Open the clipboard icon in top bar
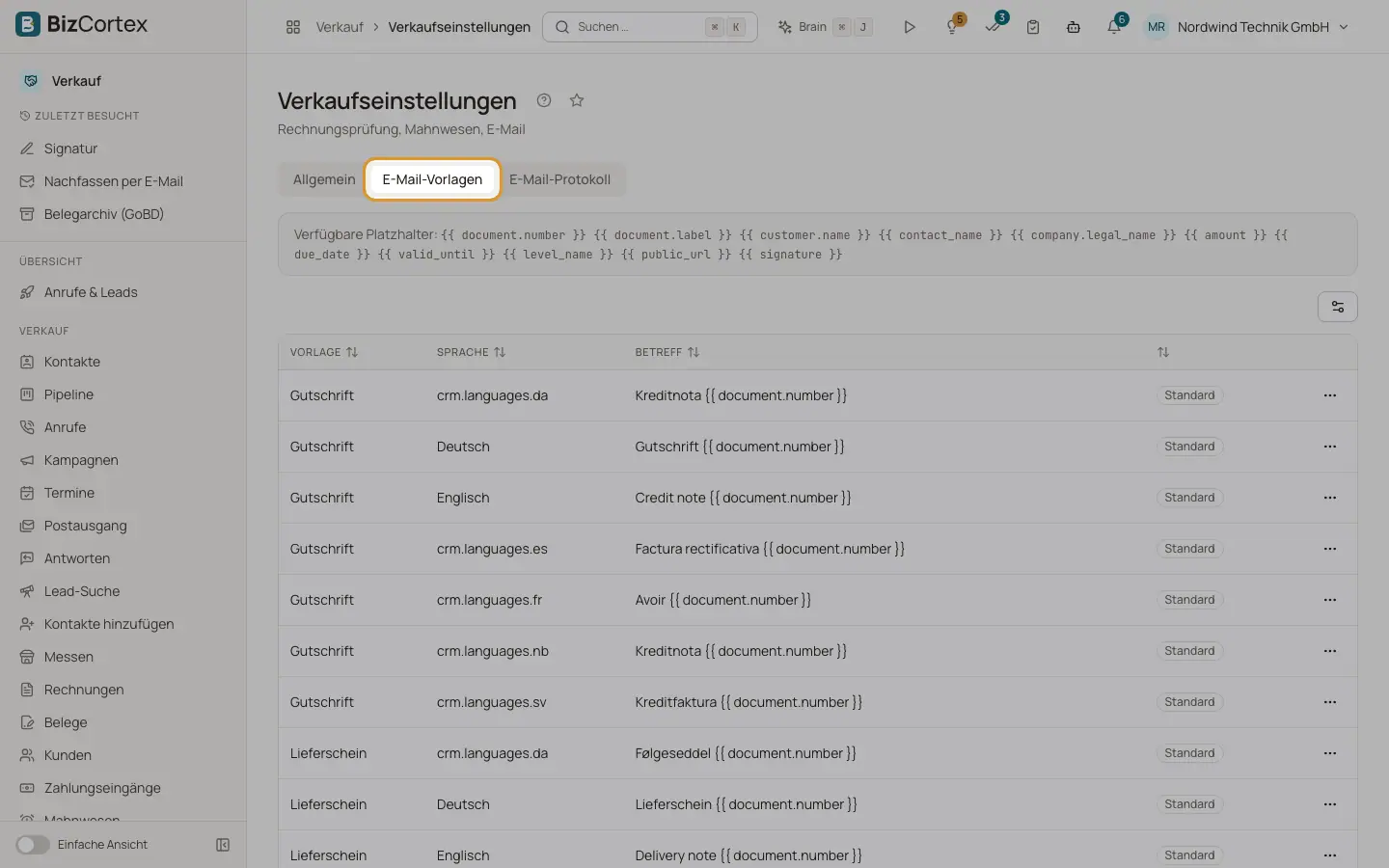Image resolution: width=1389 pixels, height=868 pixels. (1033, 27)
